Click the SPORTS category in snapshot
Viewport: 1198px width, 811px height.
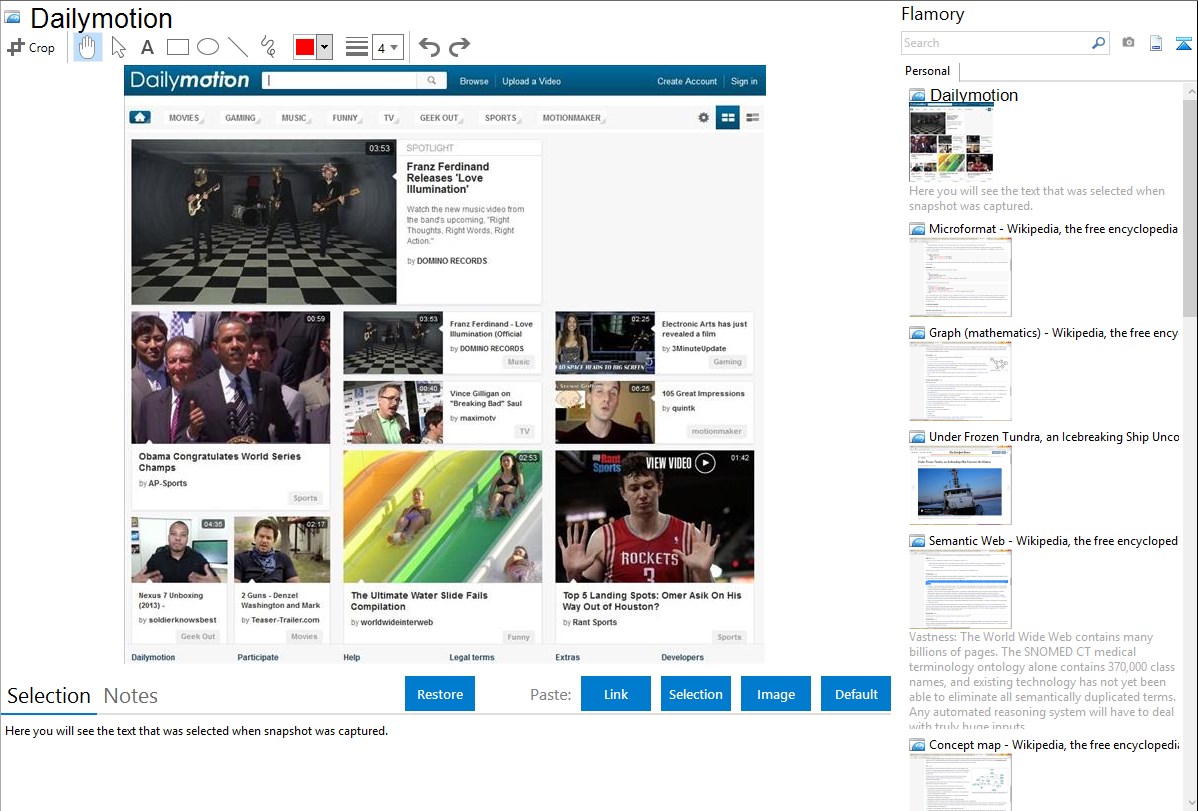(x=501, y=118)
